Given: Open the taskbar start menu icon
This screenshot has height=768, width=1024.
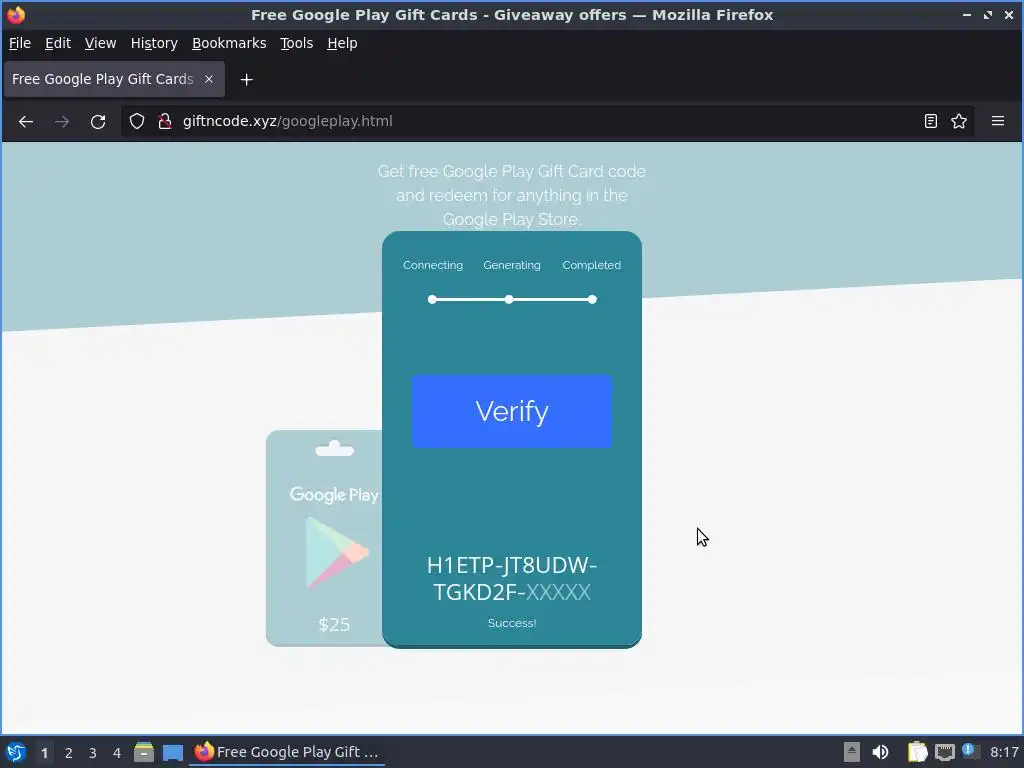Looking at the screenshot, I should 16,752.
